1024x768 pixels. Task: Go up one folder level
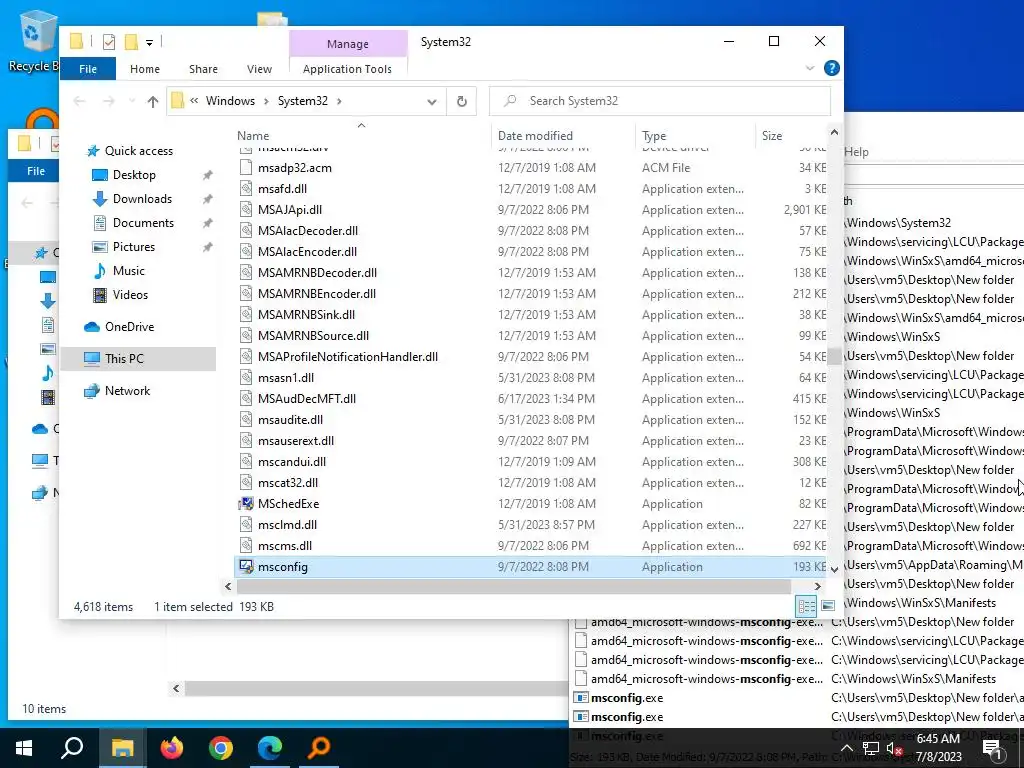[152, 101]
